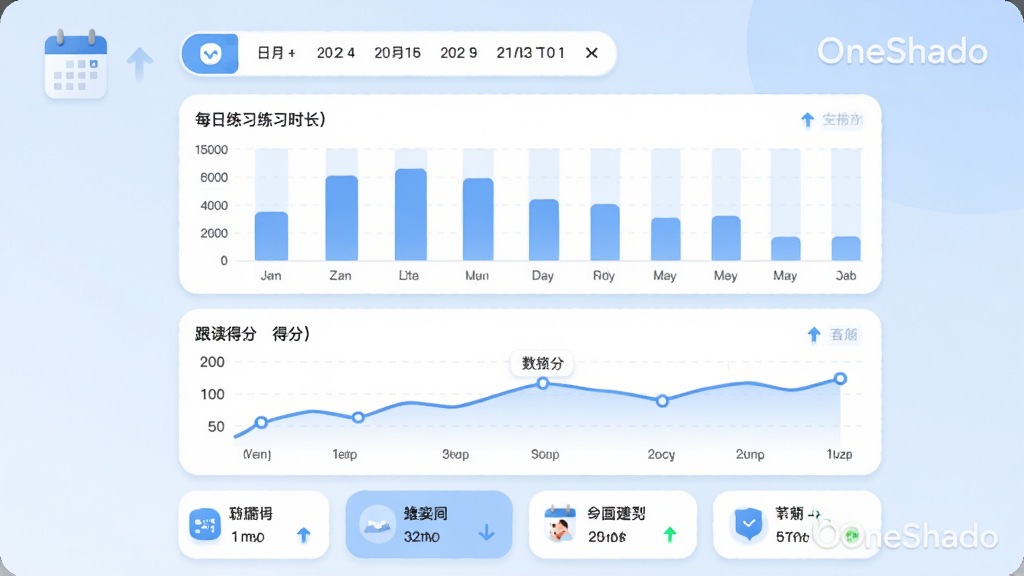Open the "日月 +" selector in the date bar
This screenshot has height=576, width=1024.
tap(276, 53)
